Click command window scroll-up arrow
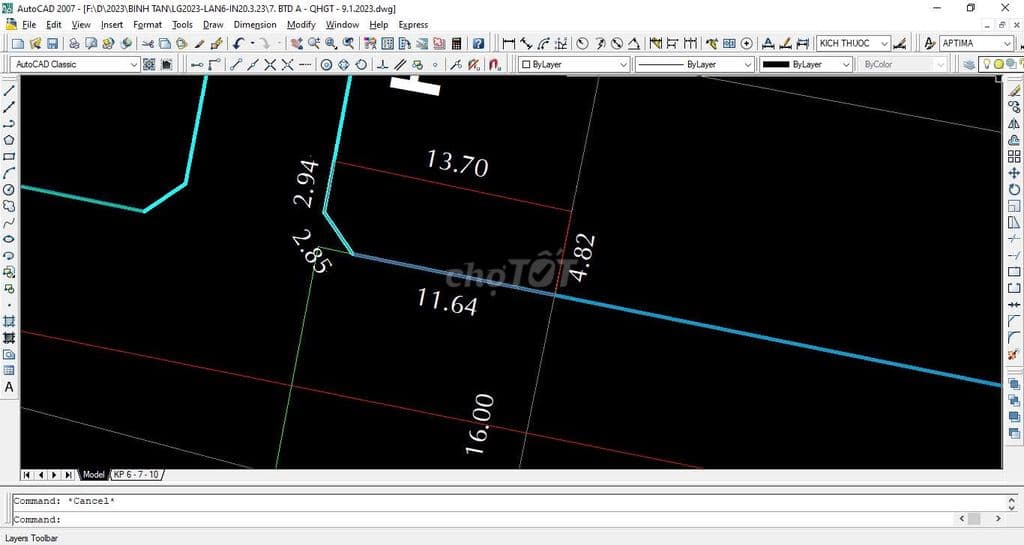 point(1012,500)
